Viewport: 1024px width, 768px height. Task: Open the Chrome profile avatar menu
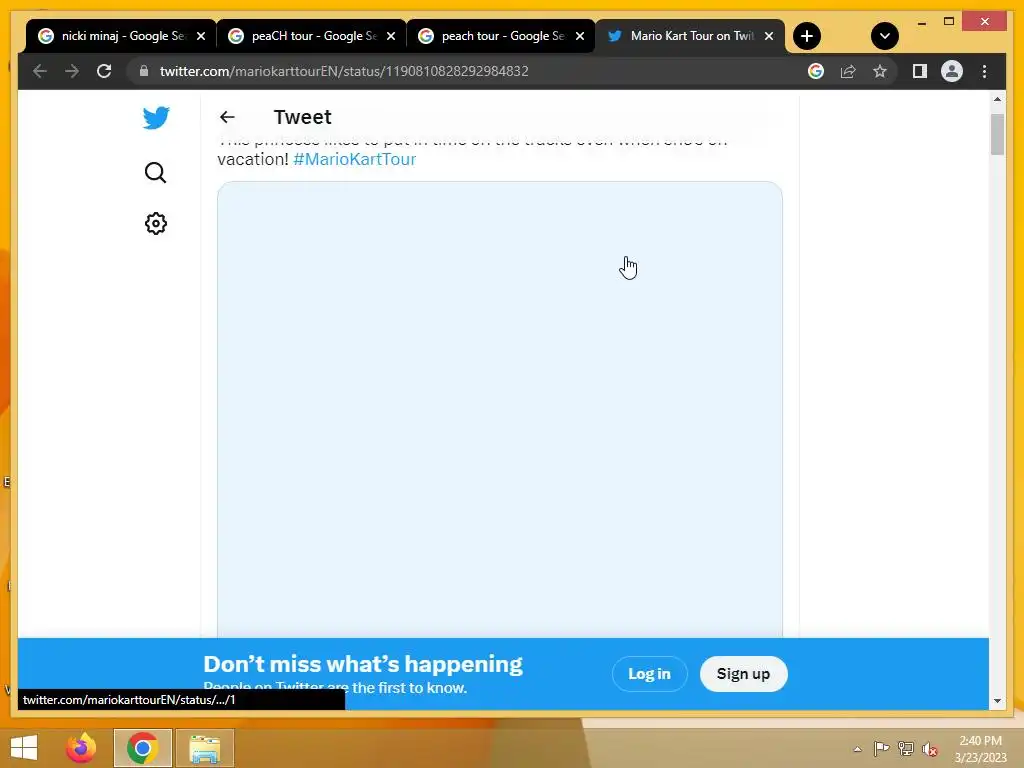tap(952, 71)
